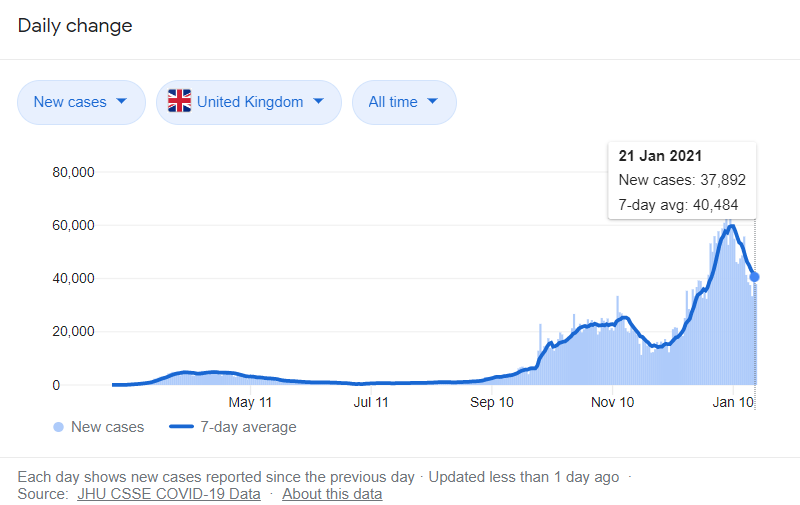
Task: Click the New cases legend dot
Action: 58,427
